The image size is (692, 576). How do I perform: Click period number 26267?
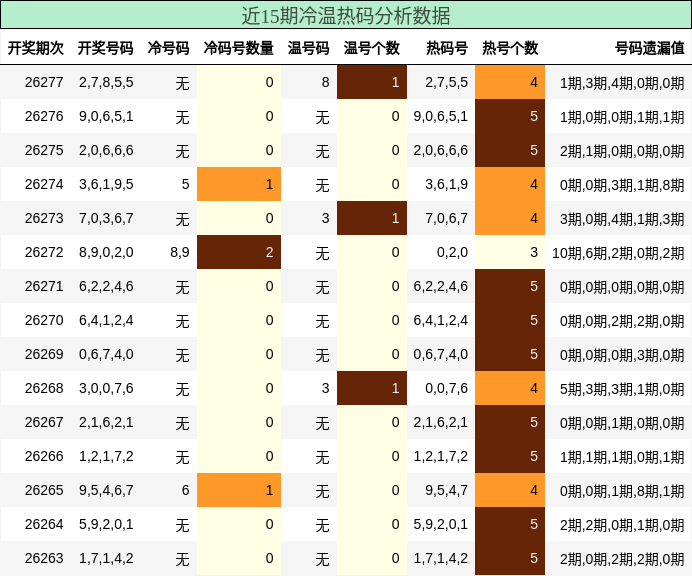[44, 422]
